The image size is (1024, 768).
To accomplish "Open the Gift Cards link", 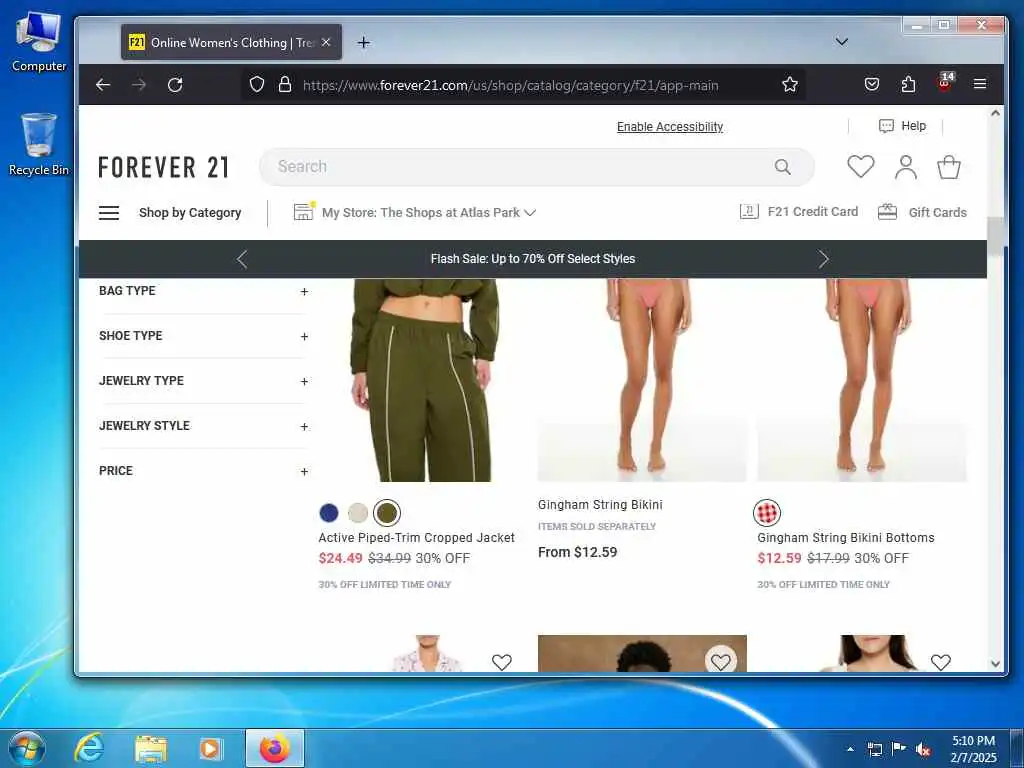I will click(x=937, y=212).
